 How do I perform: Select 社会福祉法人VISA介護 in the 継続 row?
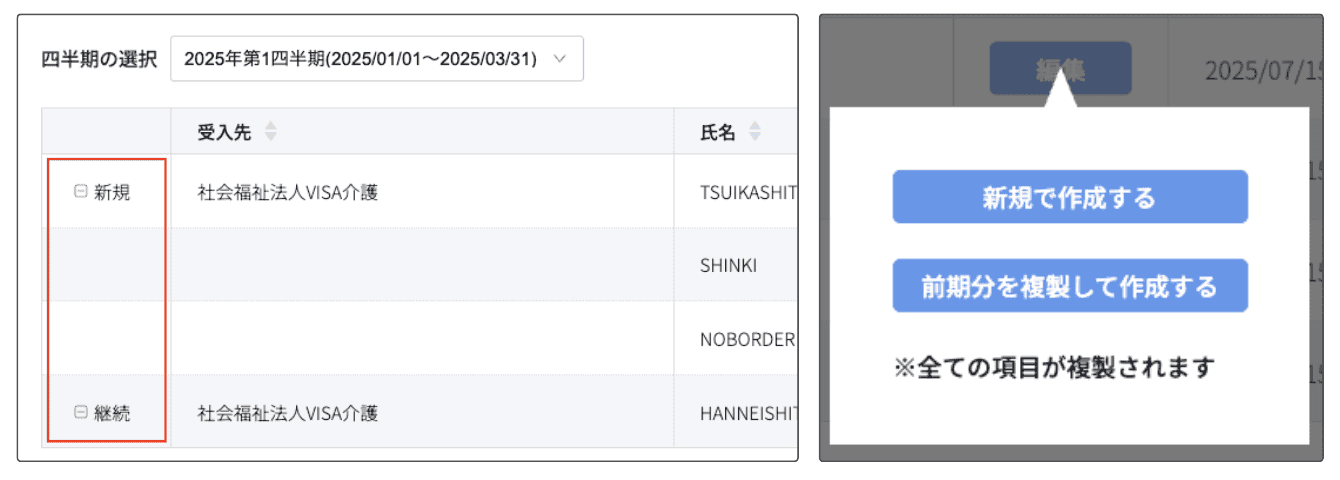click(288, 411)
